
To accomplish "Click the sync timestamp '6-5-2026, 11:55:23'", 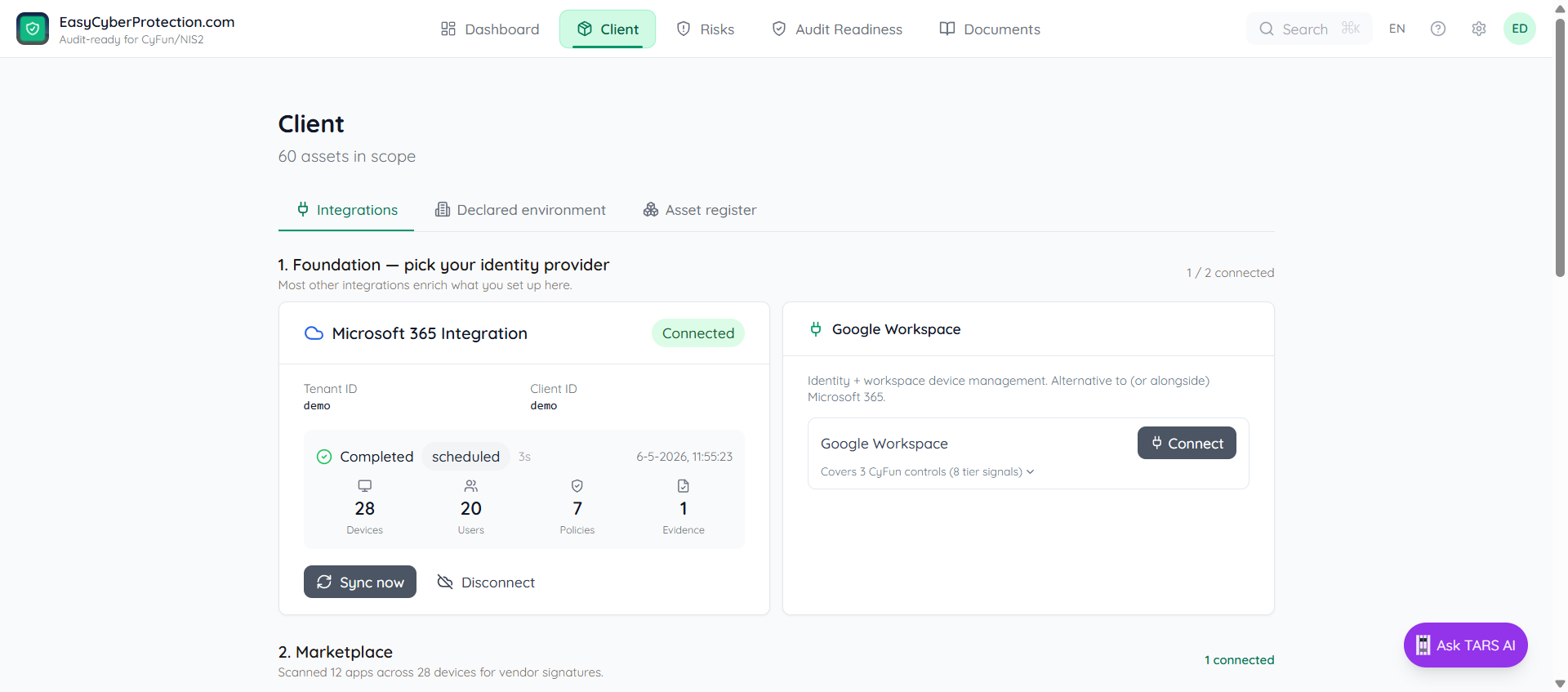I will (x=684, y=457).
